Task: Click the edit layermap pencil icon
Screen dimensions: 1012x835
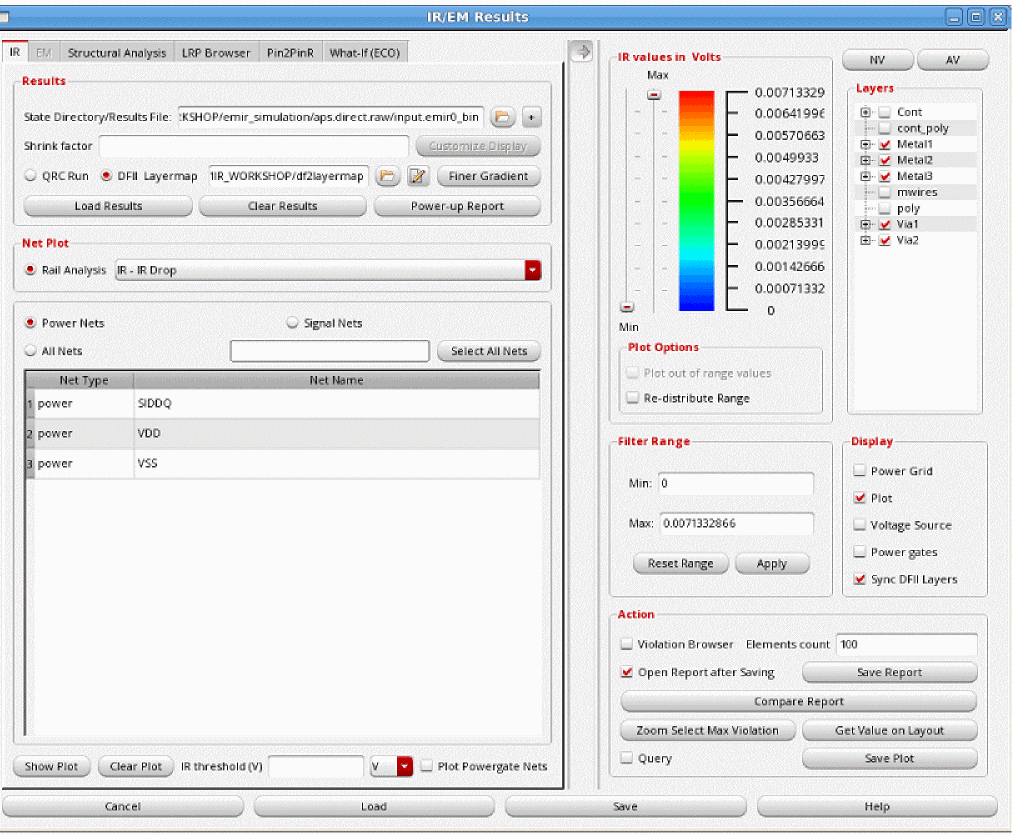Action: click(418, 176)
